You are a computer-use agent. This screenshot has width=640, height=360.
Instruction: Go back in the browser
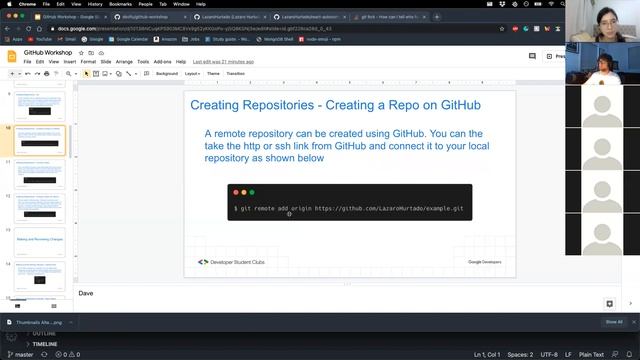[7, 29]
